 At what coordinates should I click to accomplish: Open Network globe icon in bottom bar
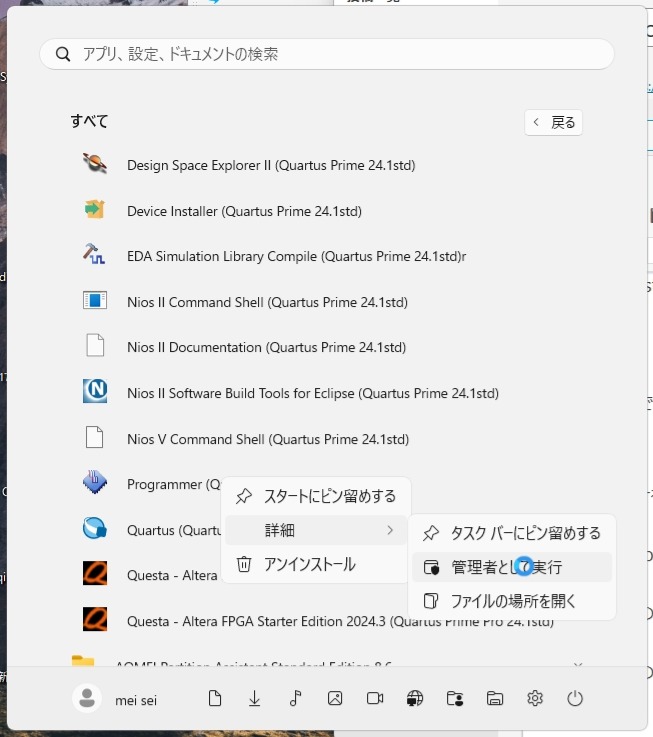[x=415, y=698]
